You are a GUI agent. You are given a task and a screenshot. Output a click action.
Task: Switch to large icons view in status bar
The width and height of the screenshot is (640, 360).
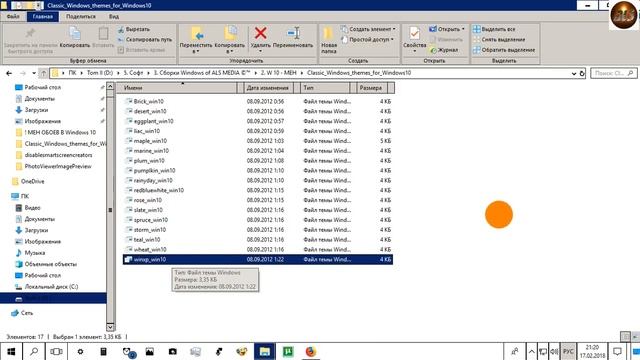pos(635,337)
